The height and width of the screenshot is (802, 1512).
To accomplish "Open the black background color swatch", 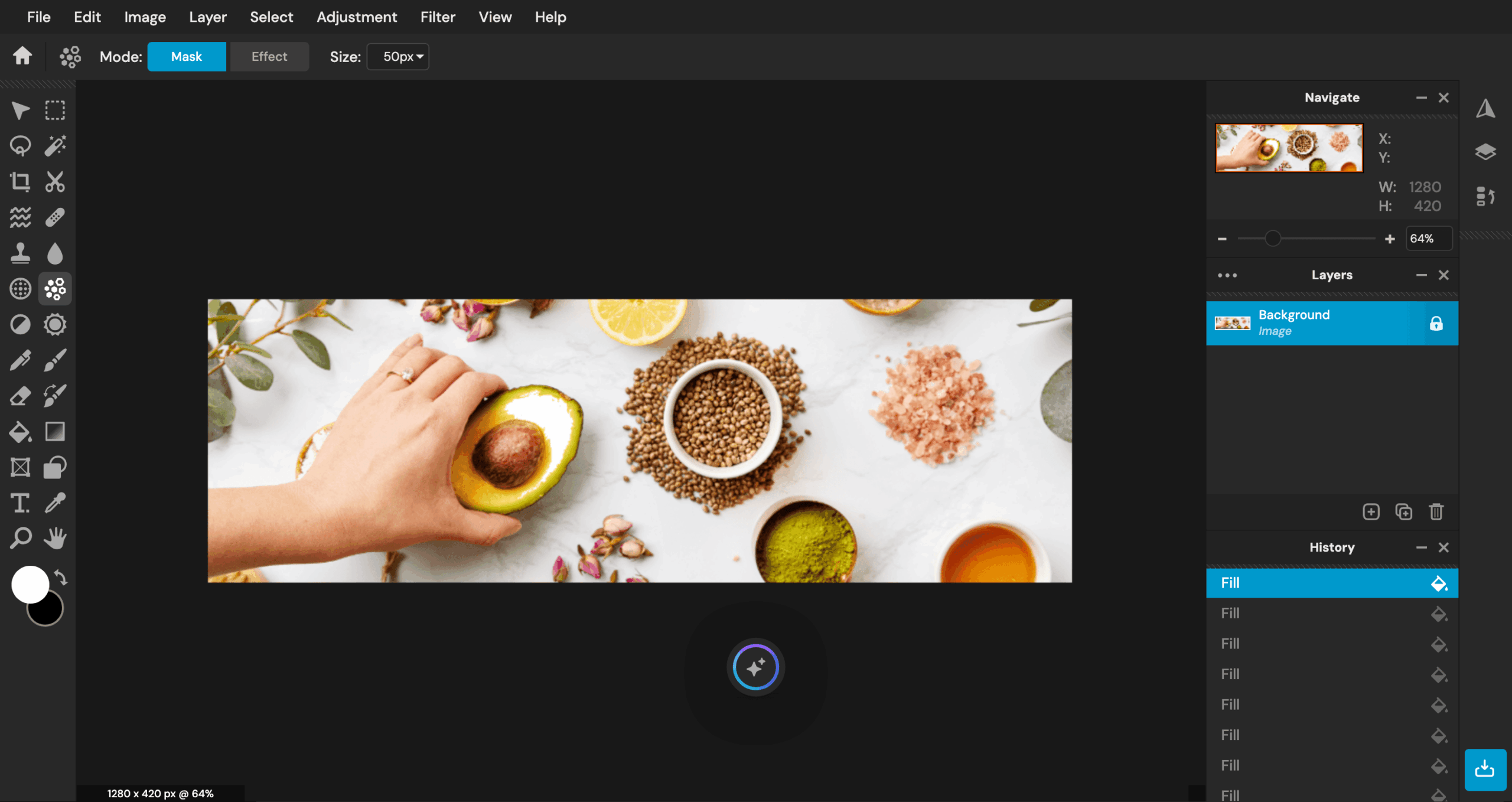I will 50,612.
